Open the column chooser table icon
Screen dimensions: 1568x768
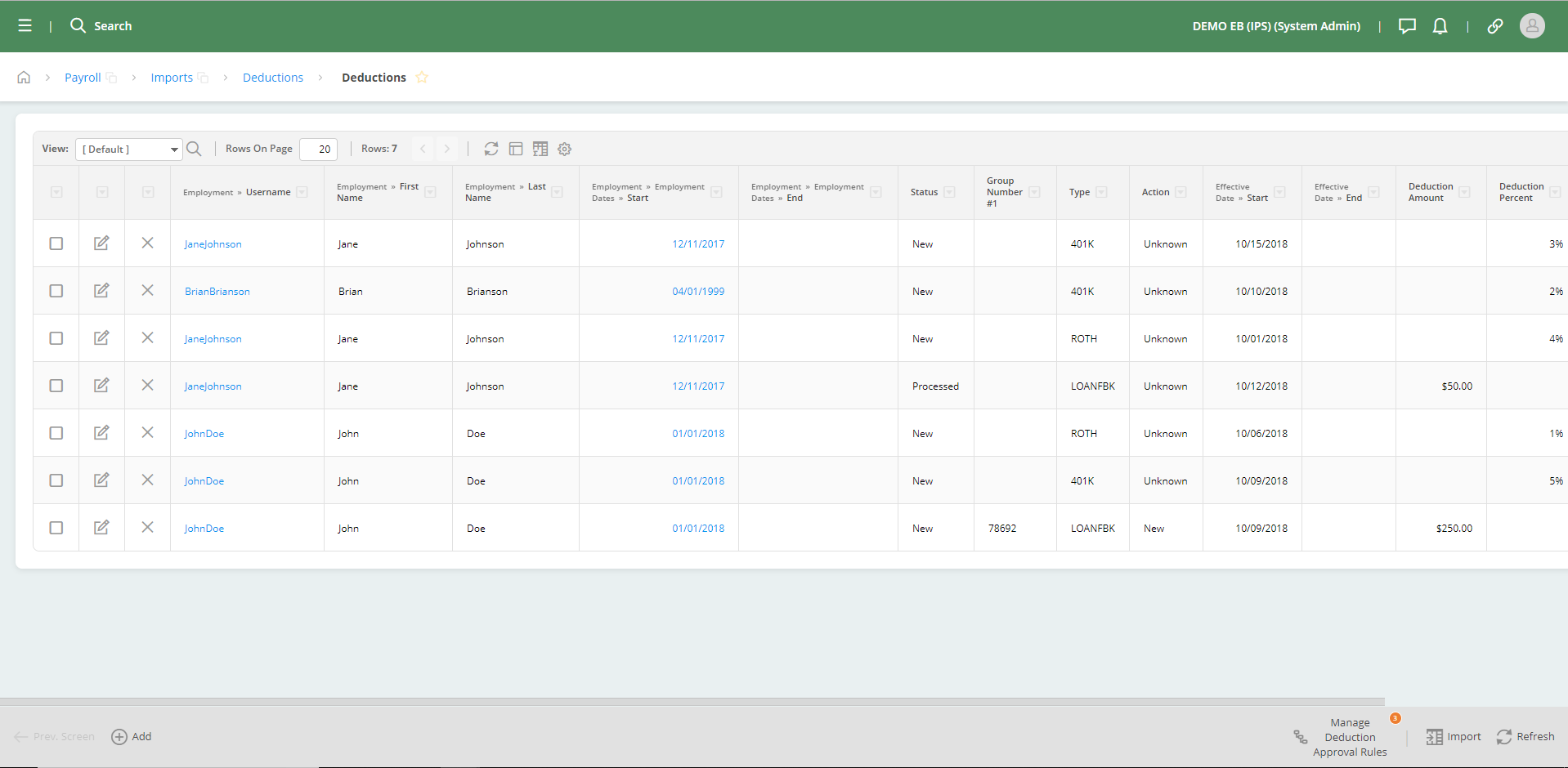coord(540,149)
